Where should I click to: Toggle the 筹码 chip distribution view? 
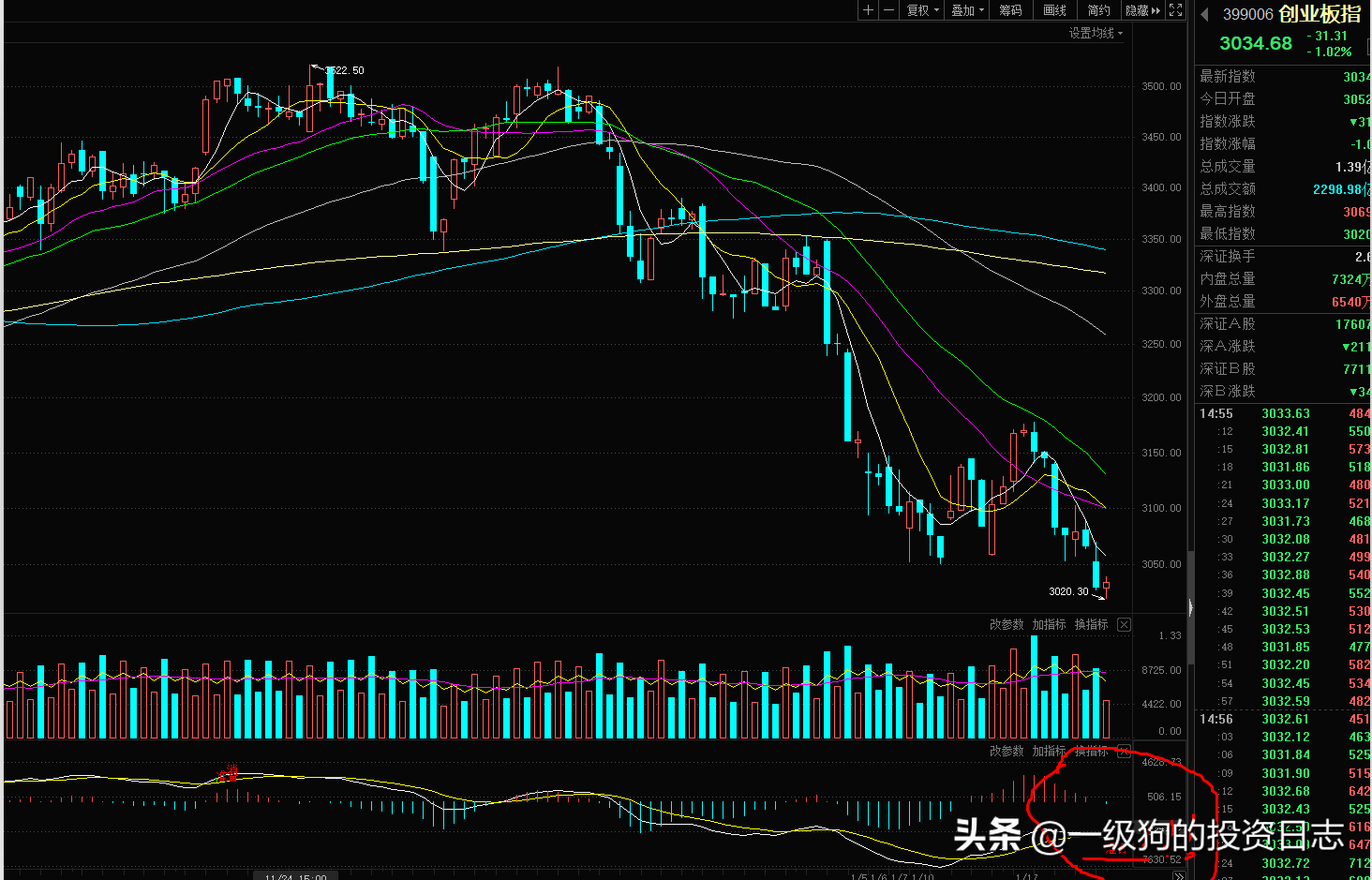1010,10
